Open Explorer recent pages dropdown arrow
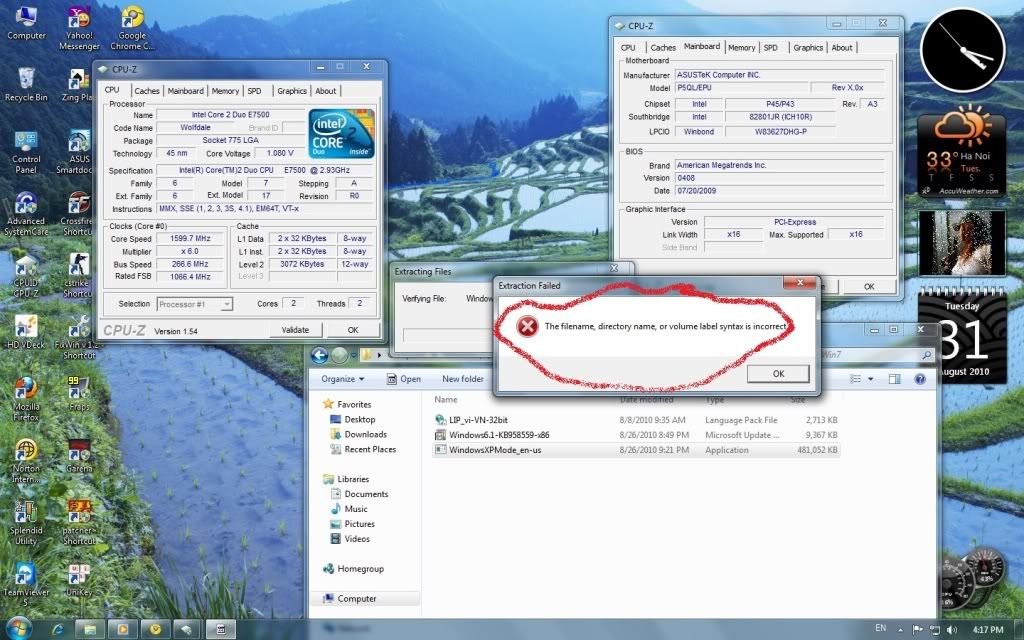Image resolution: width=1024 pixels, height=640 pixels. click(x=353, y=355)
